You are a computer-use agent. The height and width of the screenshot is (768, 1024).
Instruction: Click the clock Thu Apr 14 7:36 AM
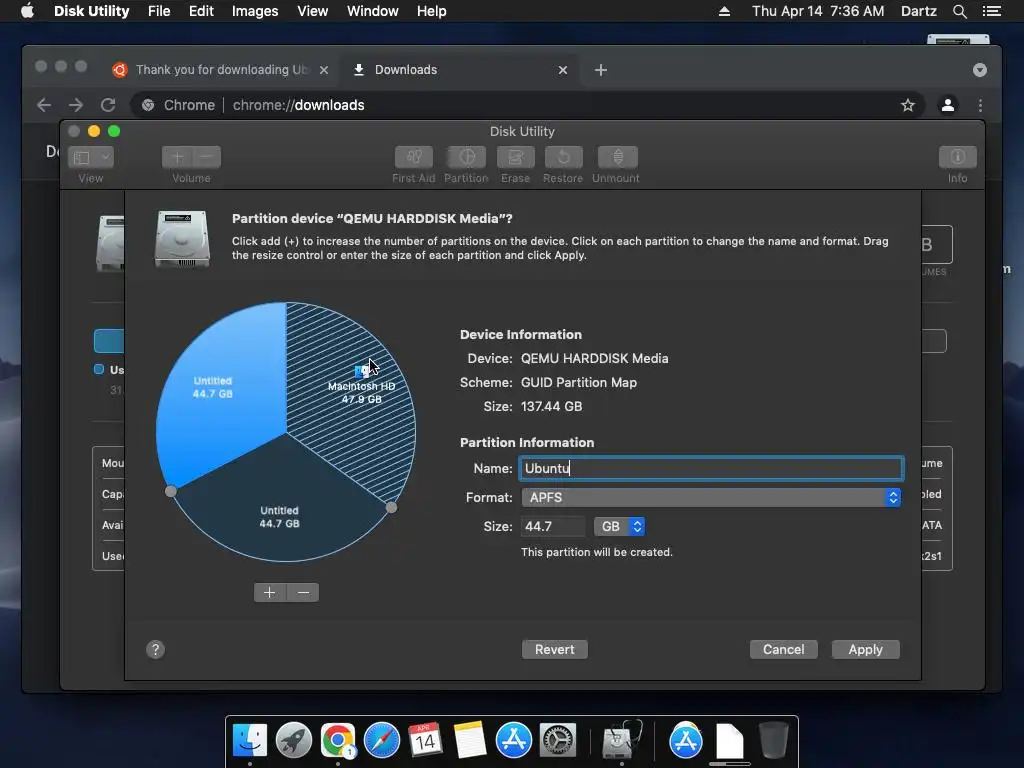(x=818, y=11)
